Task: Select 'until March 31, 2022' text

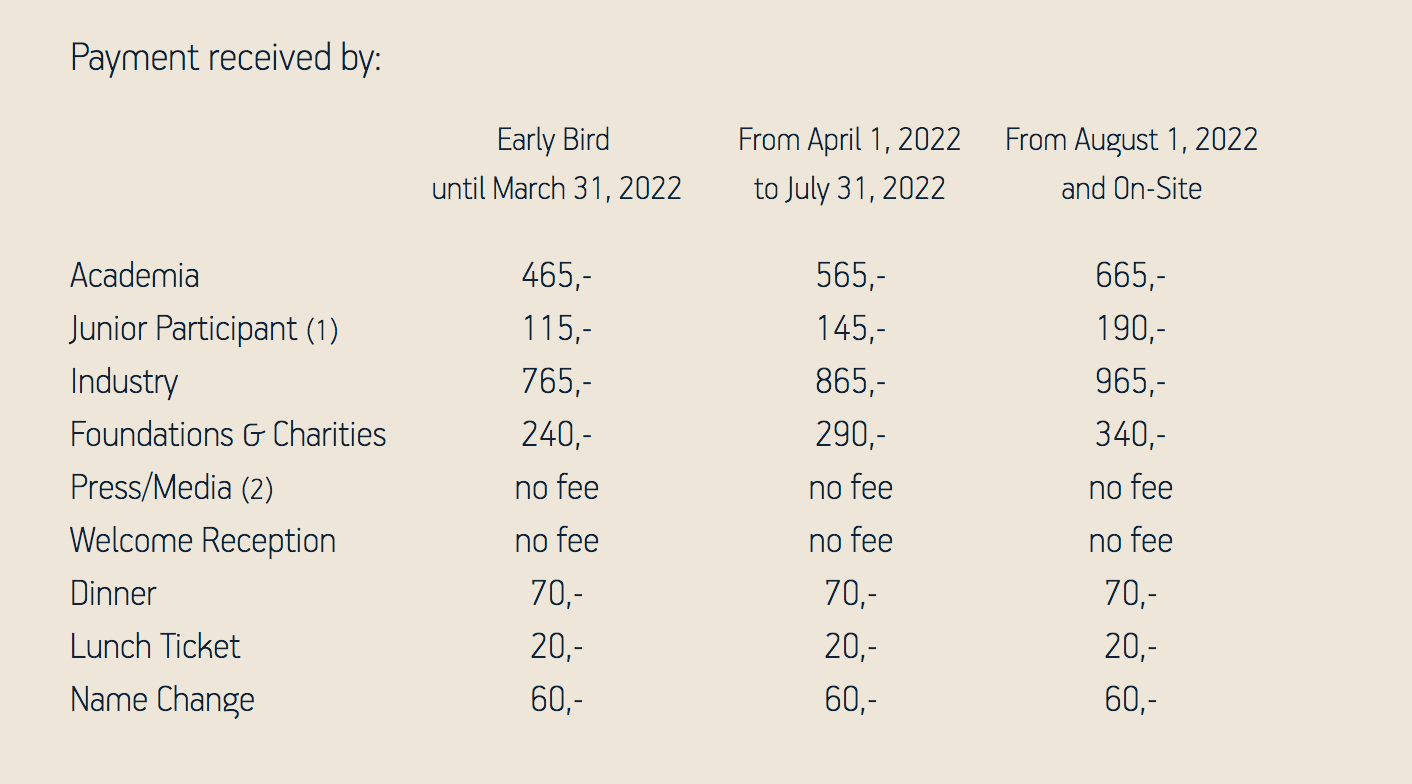Action: pyautogui.click(x=556, y=188)
